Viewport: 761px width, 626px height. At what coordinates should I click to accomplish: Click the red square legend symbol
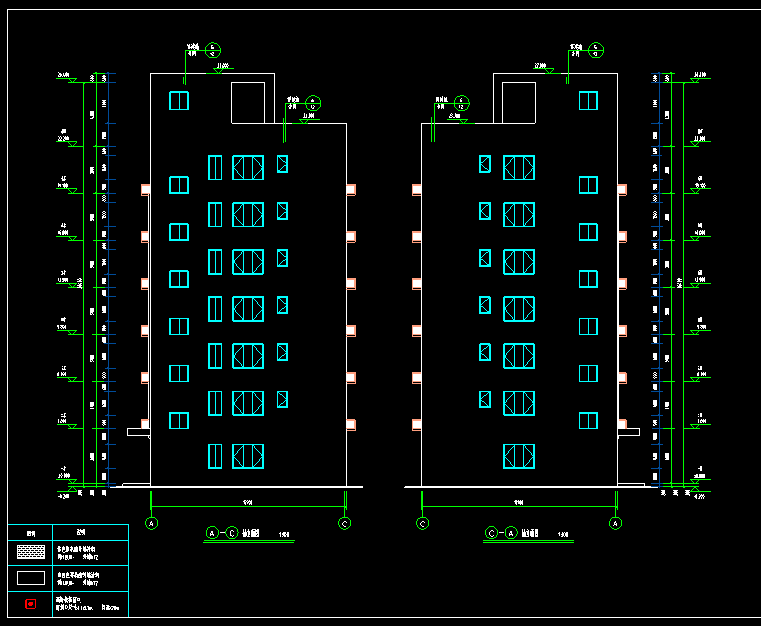[31, 604]
